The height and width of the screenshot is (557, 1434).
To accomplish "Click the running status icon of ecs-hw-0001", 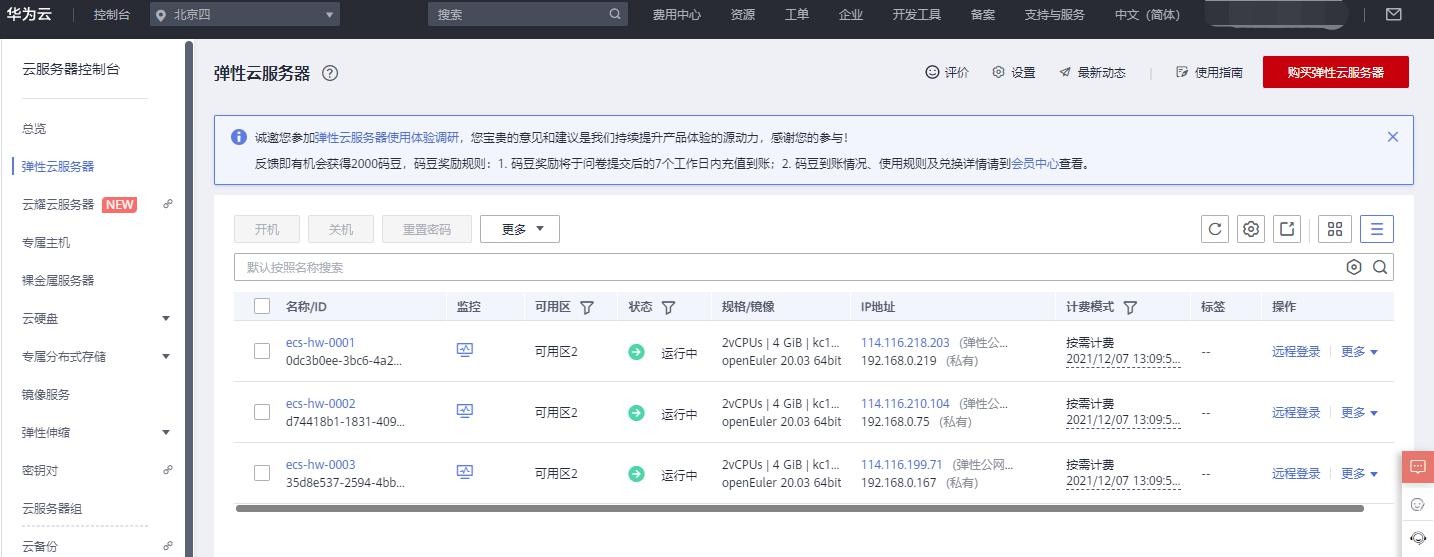I will (x=636, y=352).
